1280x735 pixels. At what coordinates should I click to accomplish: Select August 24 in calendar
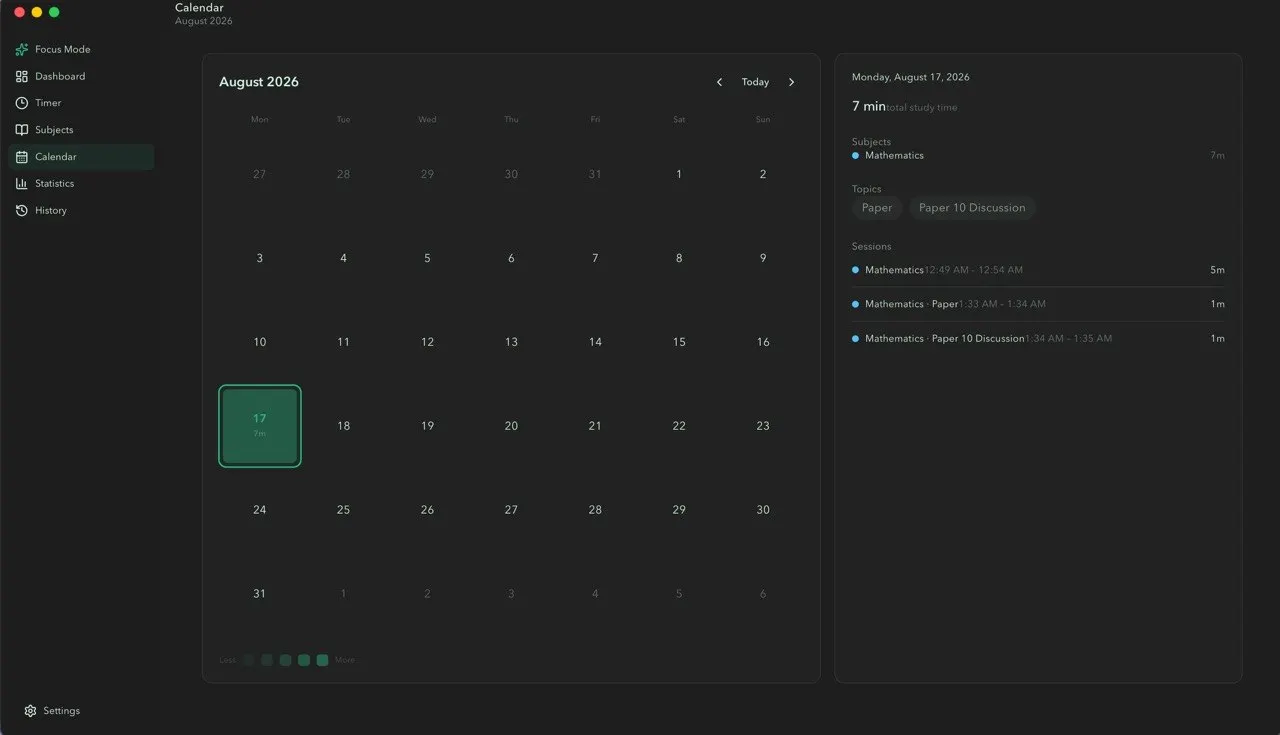(260, 510)
